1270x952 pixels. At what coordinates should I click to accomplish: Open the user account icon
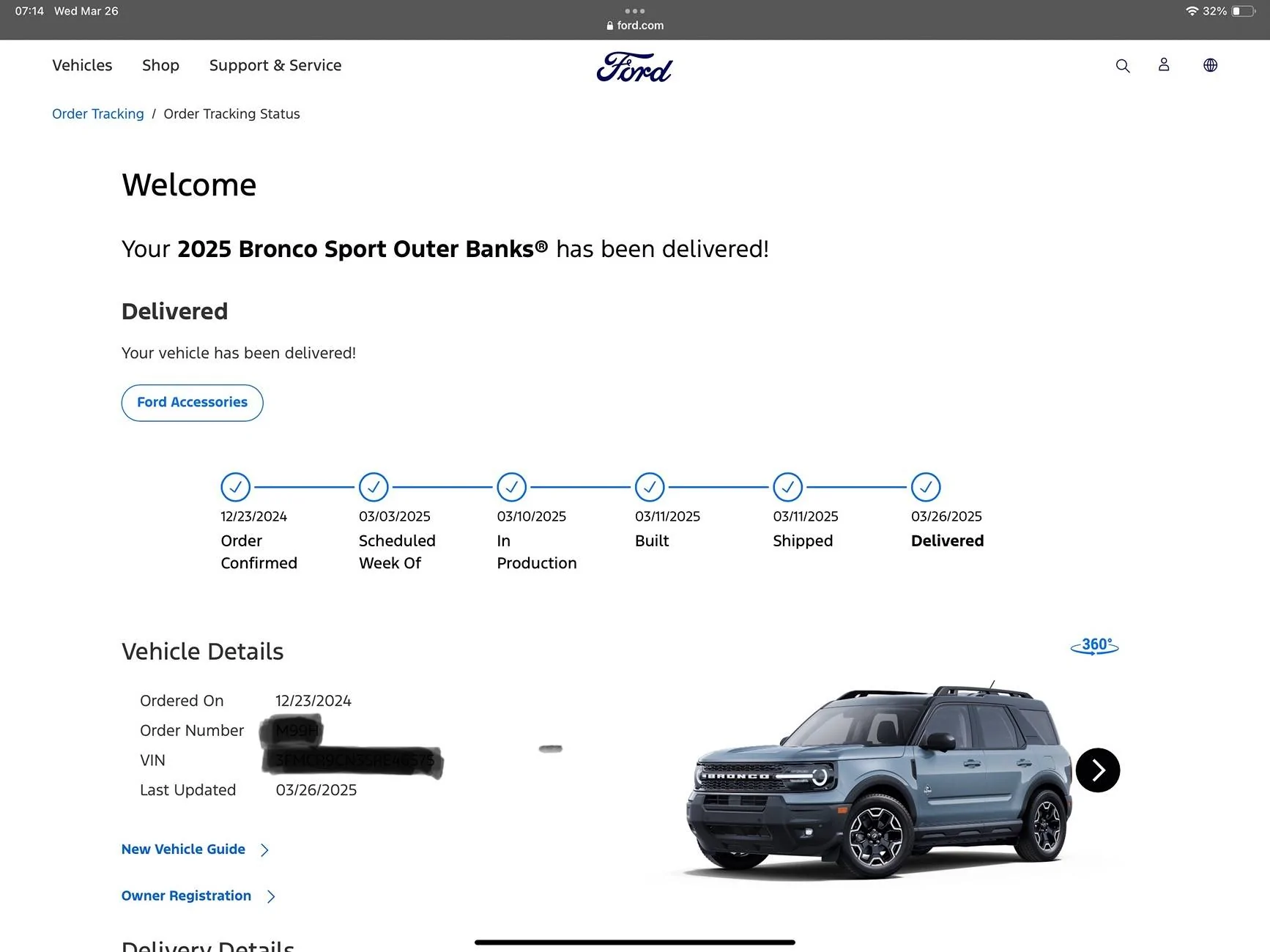[x=1164, y=65]
